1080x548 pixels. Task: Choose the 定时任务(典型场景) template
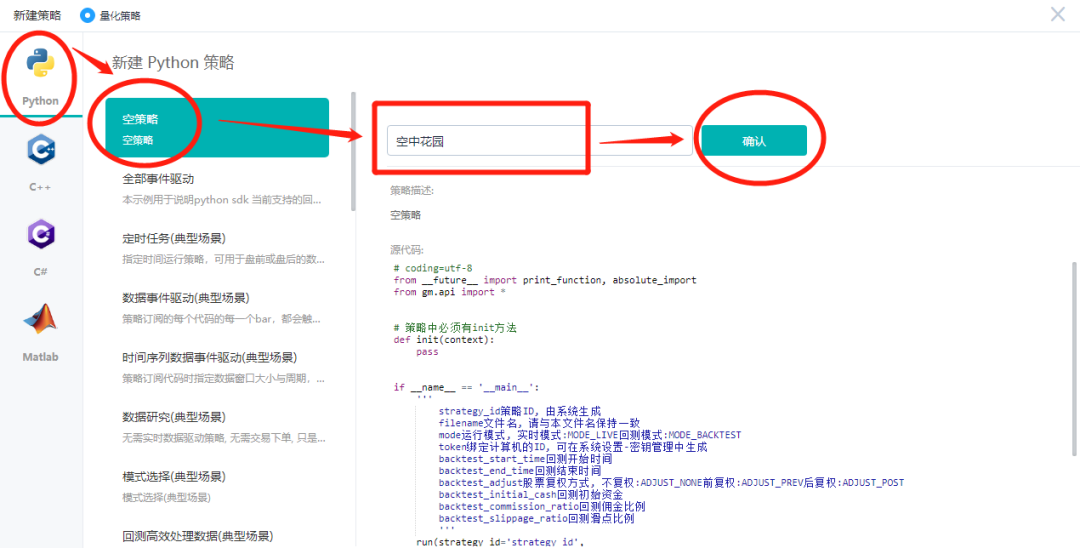click(x=217, y=248)
